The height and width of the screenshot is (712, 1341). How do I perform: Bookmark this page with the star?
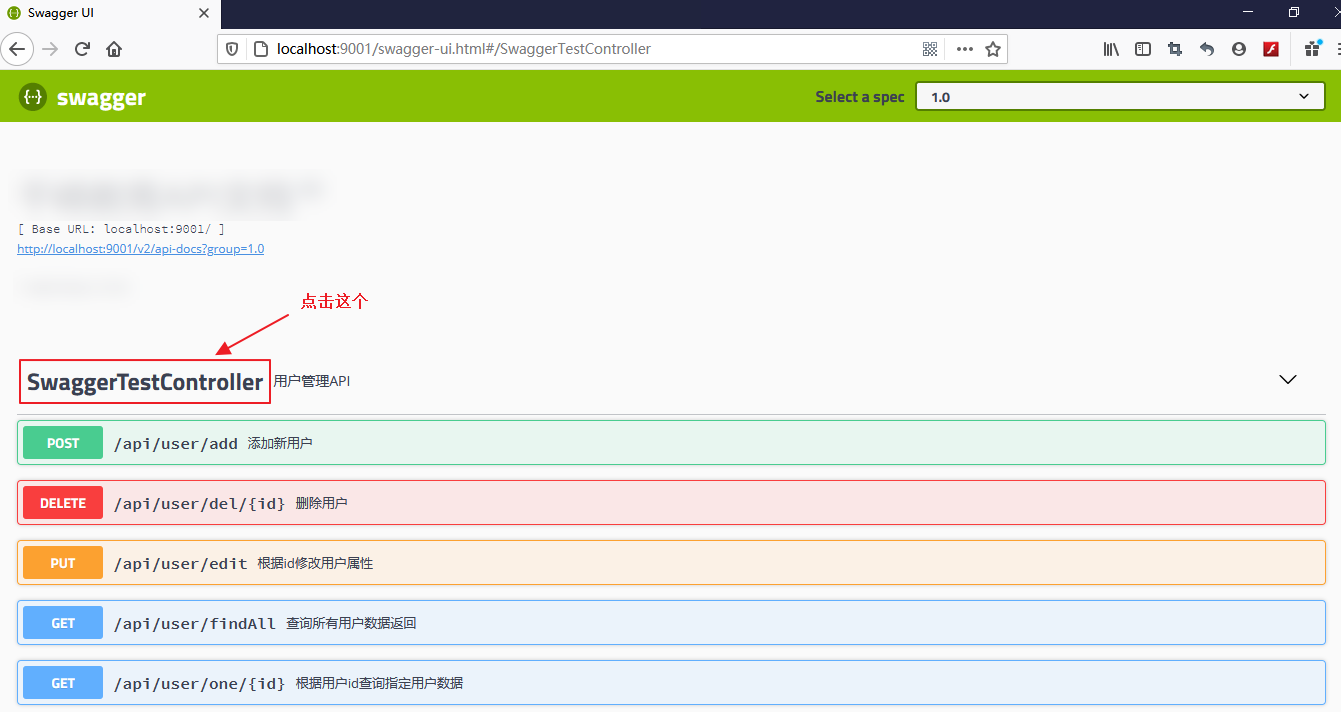coord(993,48)
